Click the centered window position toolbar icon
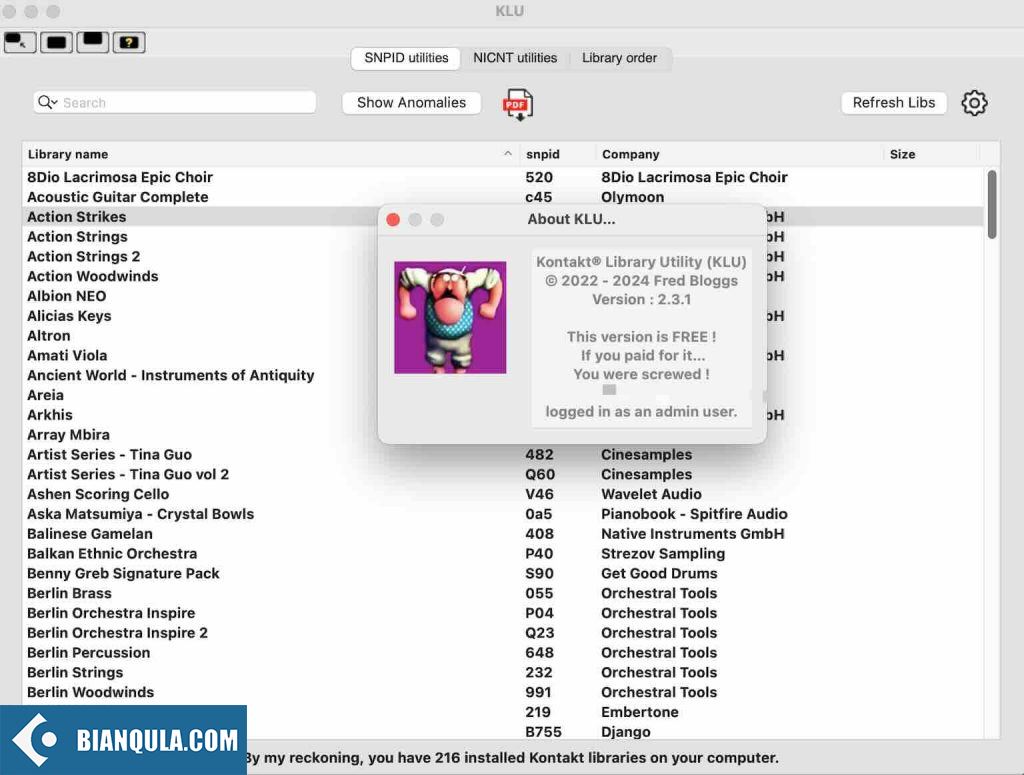 click(56, 42)
